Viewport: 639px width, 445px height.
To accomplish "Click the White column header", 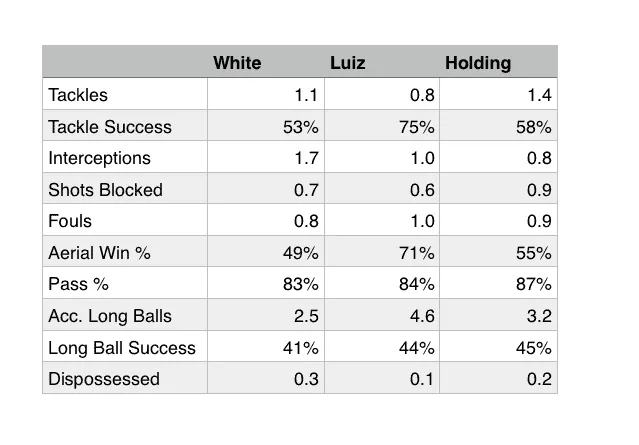I will coord(237,63).
